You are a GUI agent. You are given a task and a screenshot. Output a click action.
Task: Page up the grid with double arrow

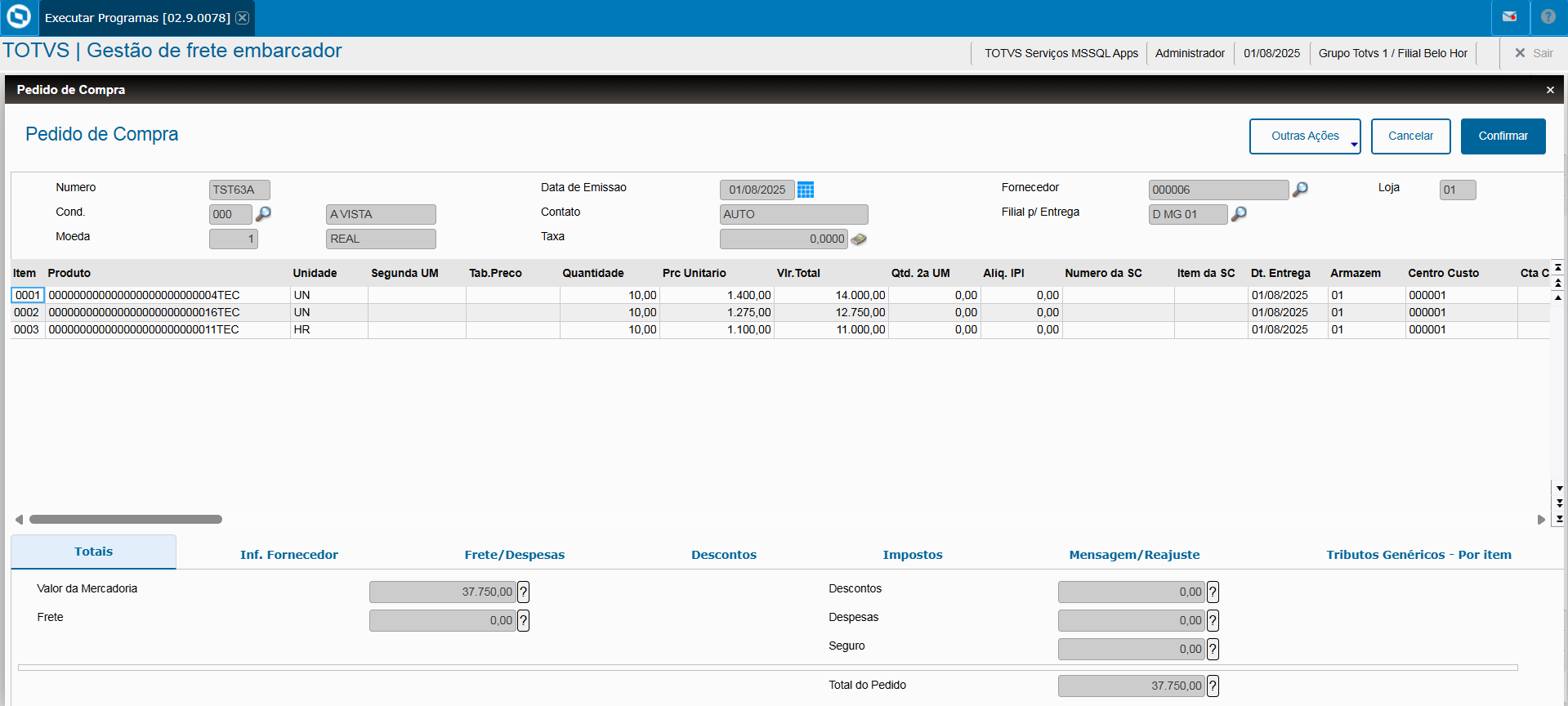click(1559, 283)
